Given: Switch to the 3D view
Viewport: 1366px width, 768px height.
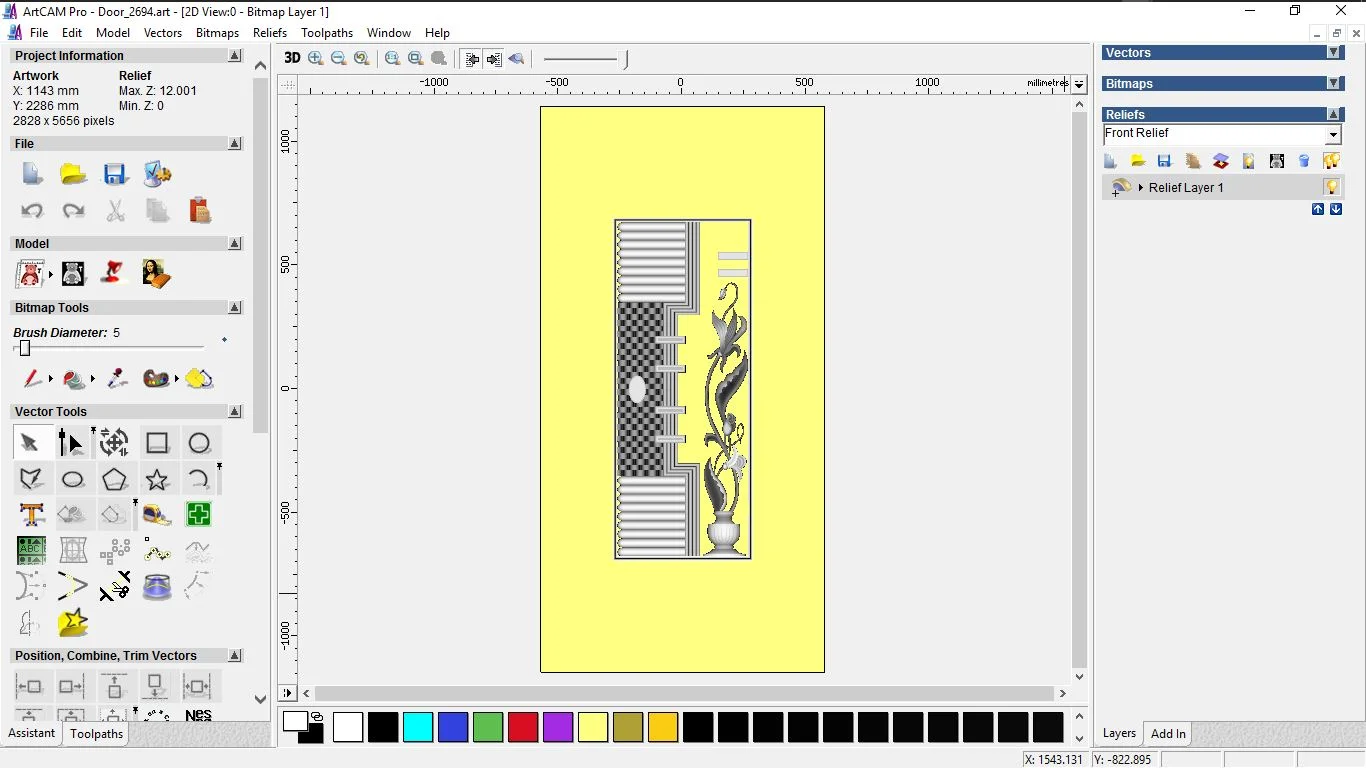Looking at the screenshot, I should tap(291, 58).
